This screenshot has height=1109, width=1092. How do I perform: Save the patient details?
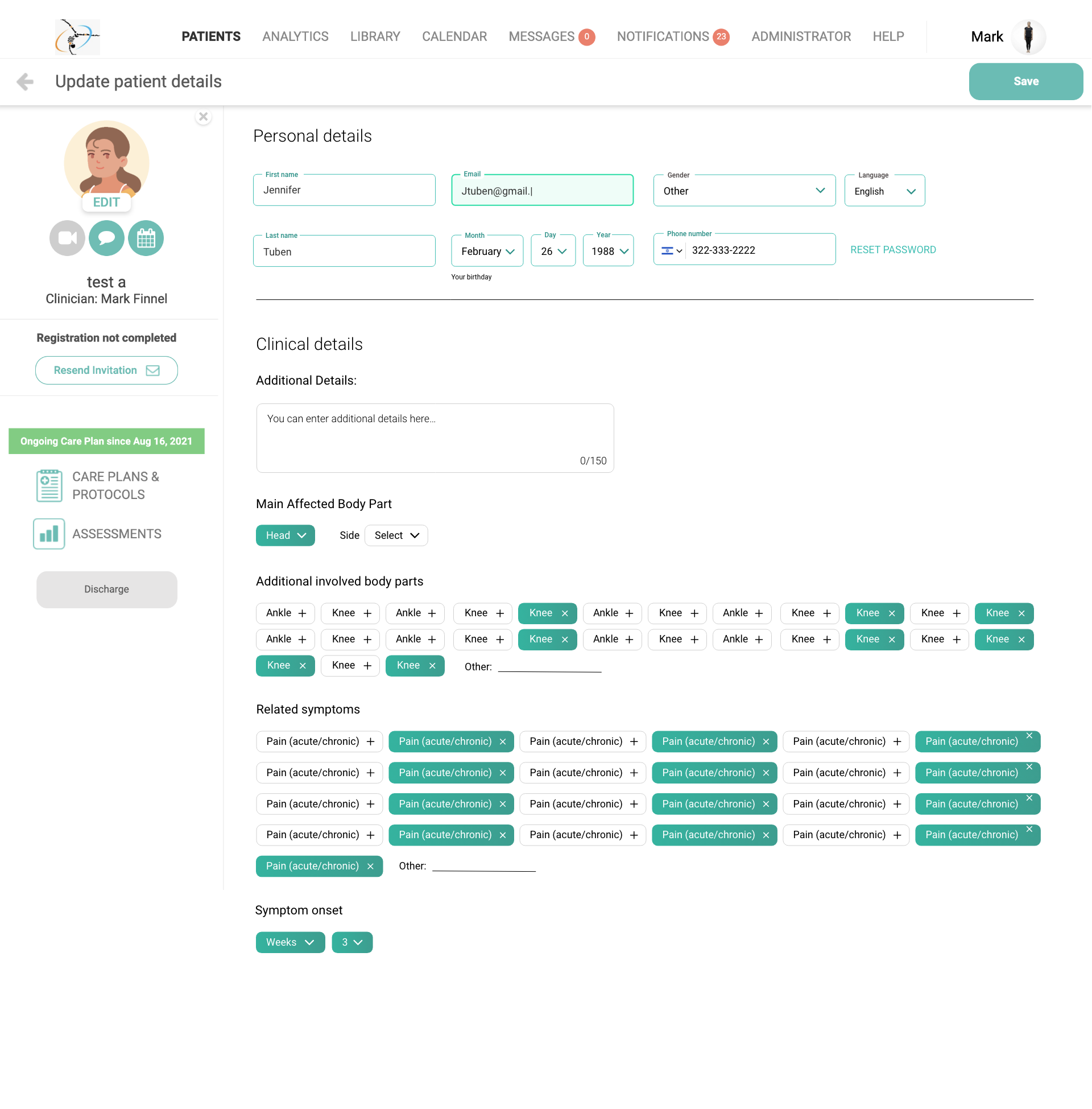tap(1027, 81)
